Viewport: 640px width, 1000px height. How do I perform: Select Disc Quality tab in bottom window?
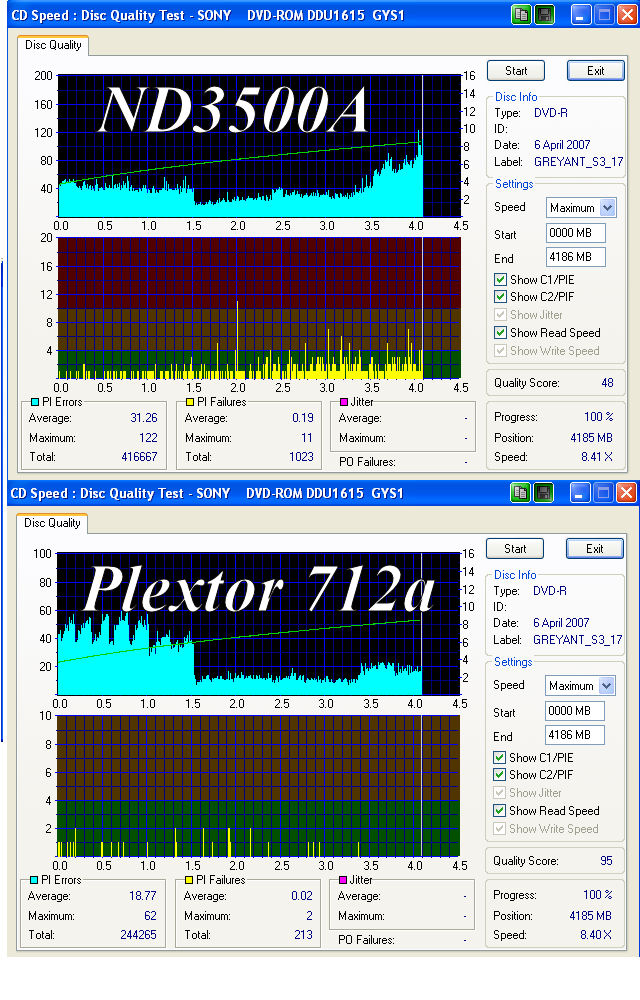click(52, 523)
